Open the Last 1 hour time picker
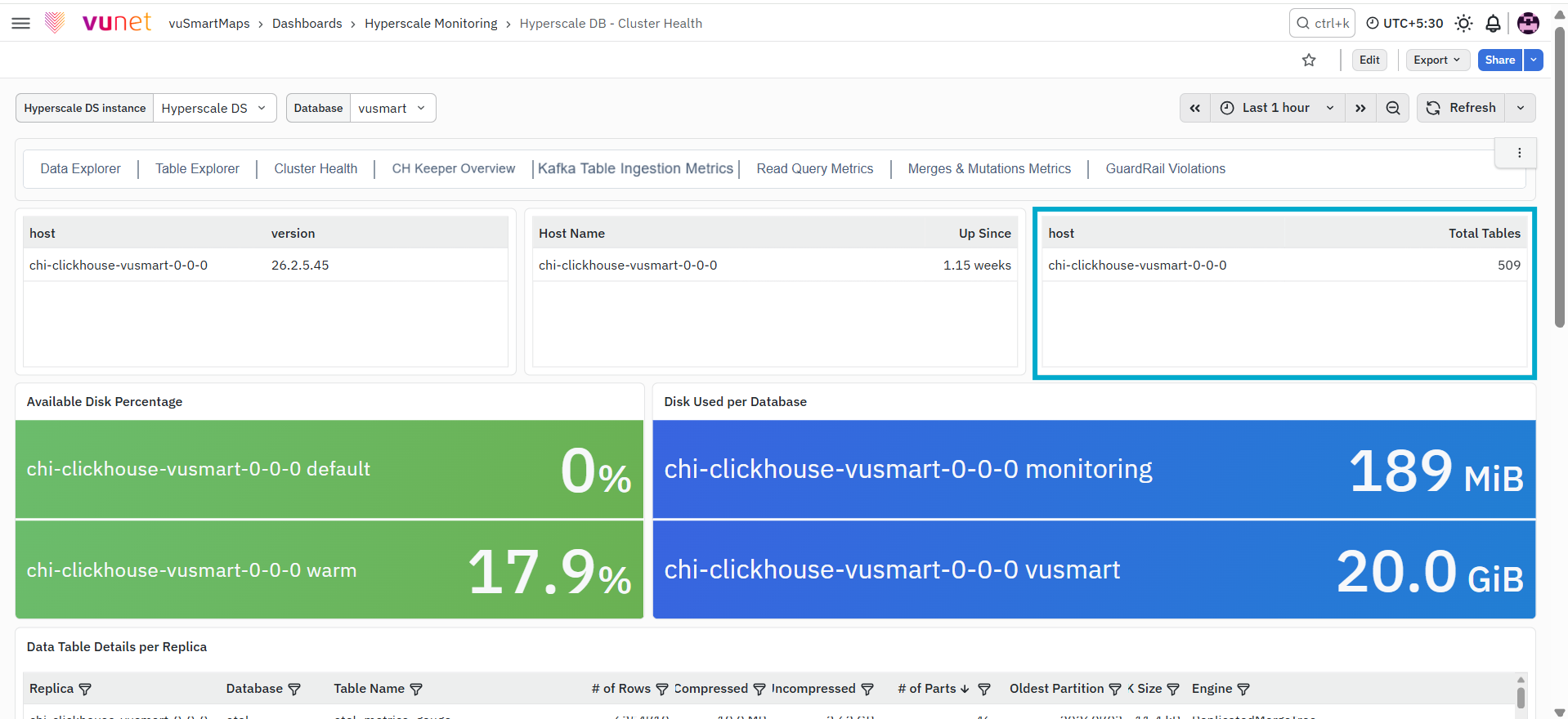The height and width of the screenshot is (719, 1568). coord(1276,108)
